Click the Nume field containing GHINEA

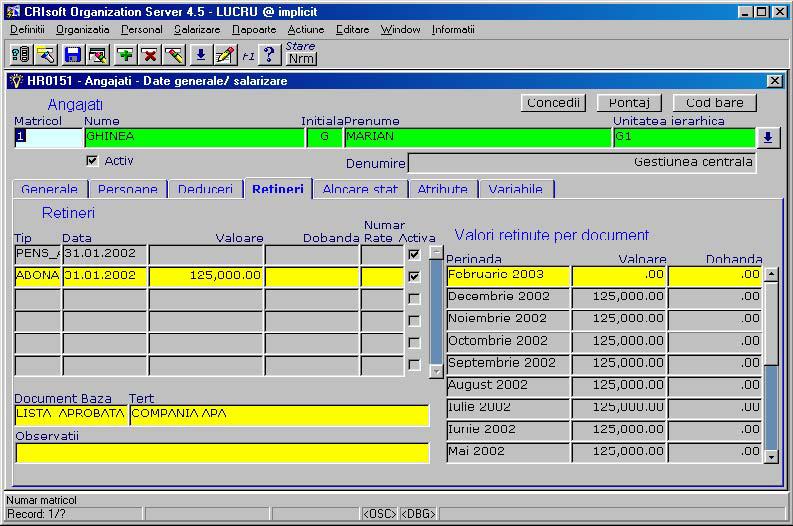194,137
